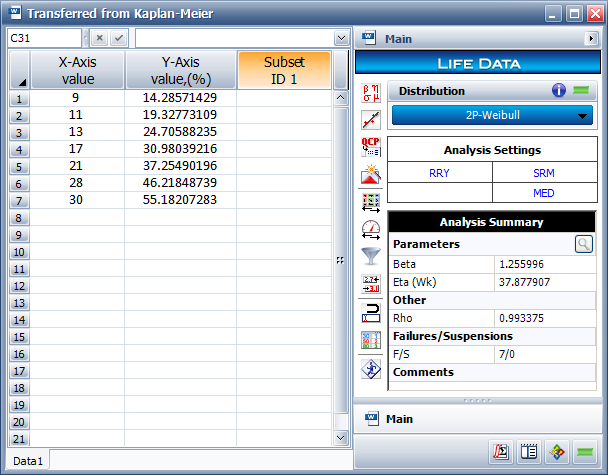Click the magnifier icon beside Parameters
The width and height of the screenshot is (608, 475).
click(582, 243)
